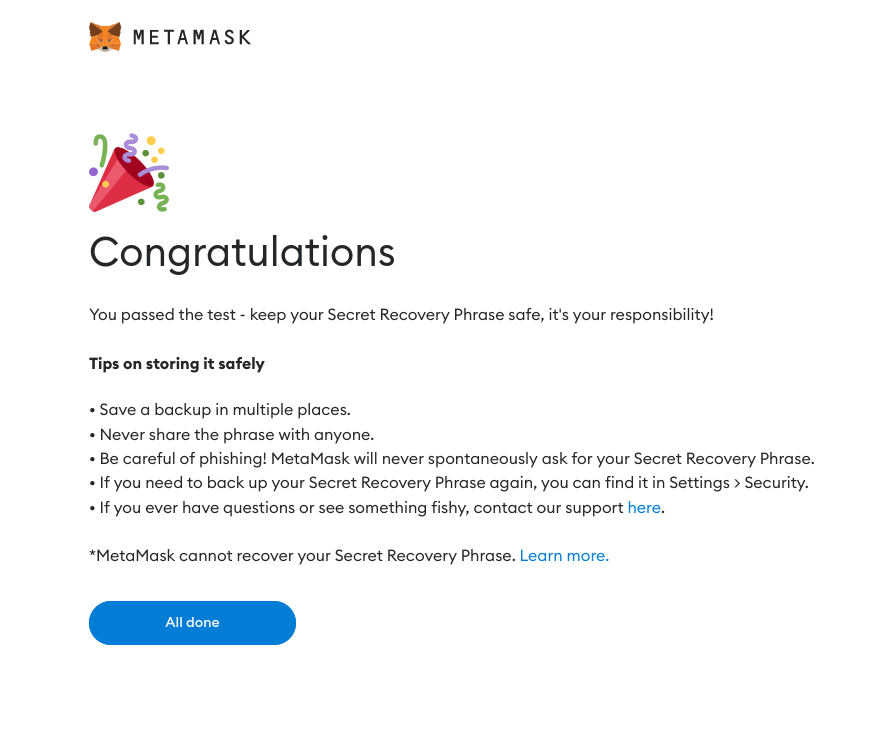This screenshot has width=885, height=751.
Task: Click the party popper celebration emoji
Action: tap(129, 172)
